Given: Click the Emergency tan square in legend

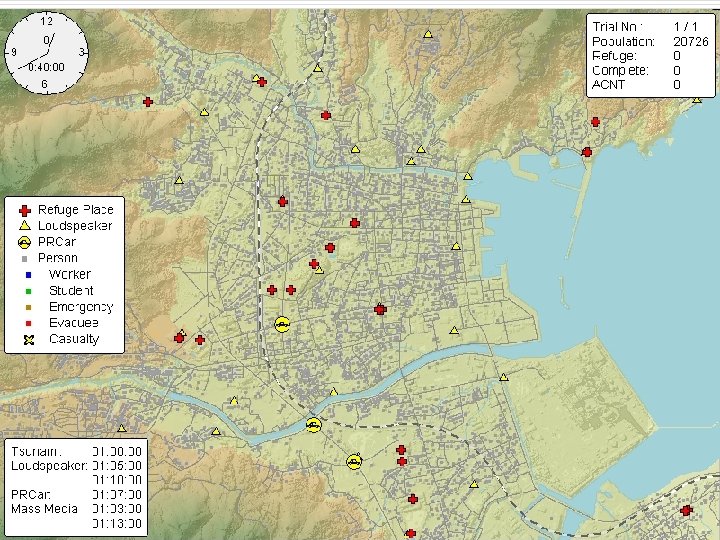Looking at the screenshot, I should coord(28,307).
